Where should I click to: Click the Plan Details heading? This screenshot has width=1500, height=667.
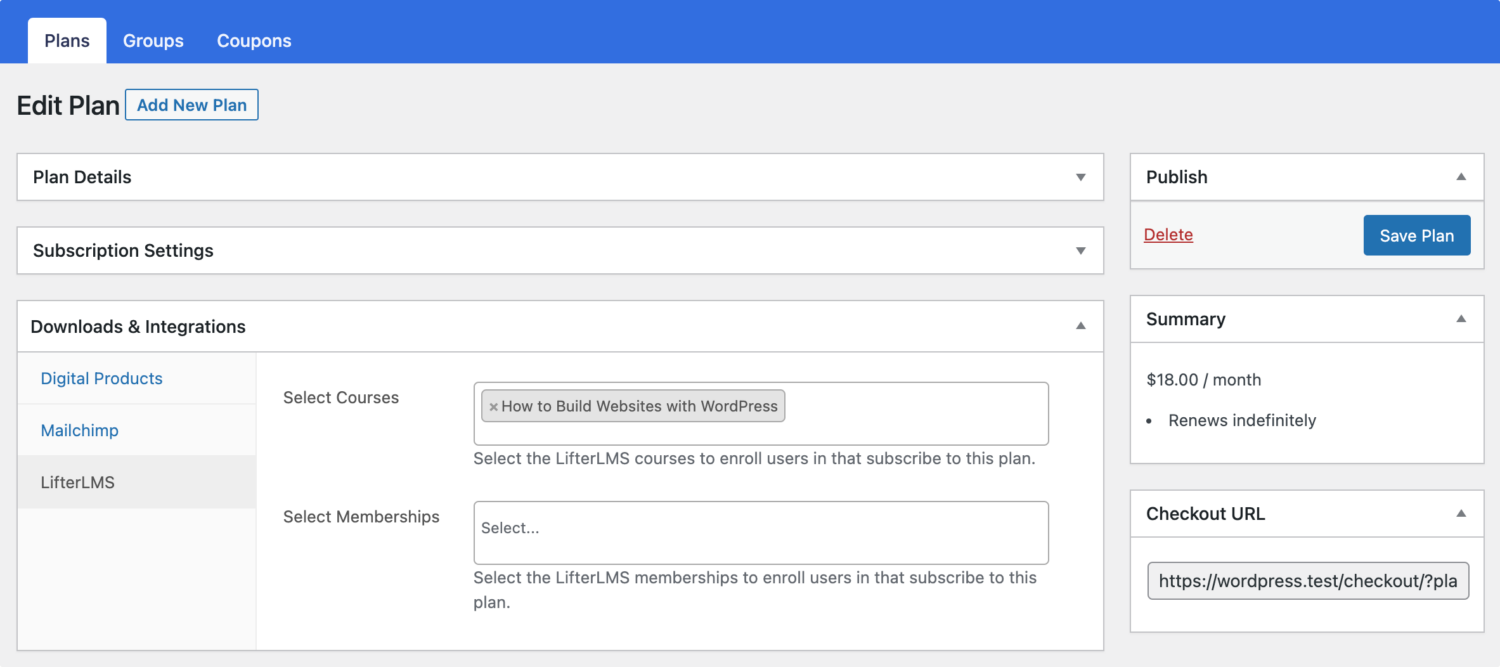[82, 177]
